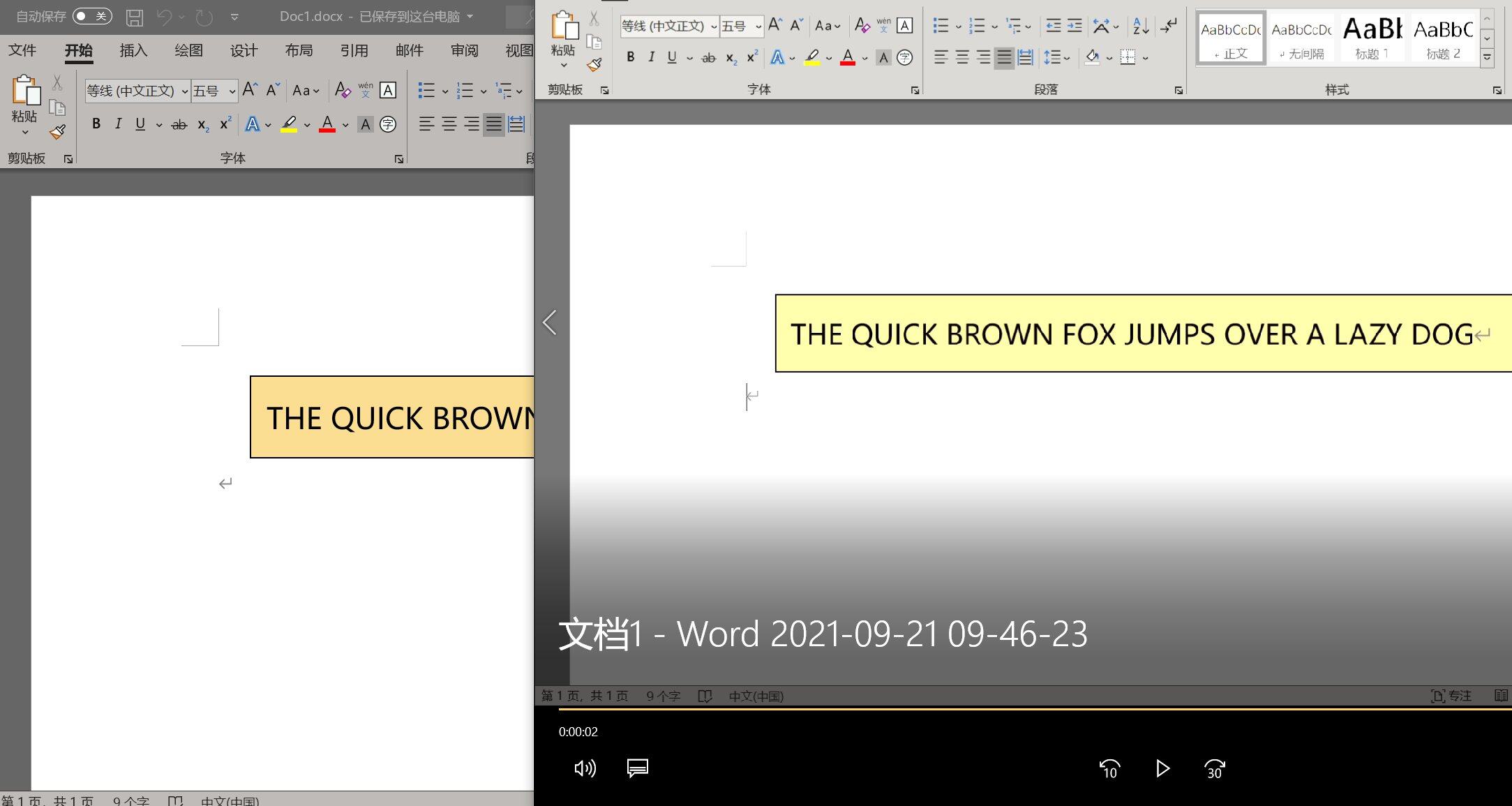
Task: Apply red font color in left window
Action: click(327, 124)
